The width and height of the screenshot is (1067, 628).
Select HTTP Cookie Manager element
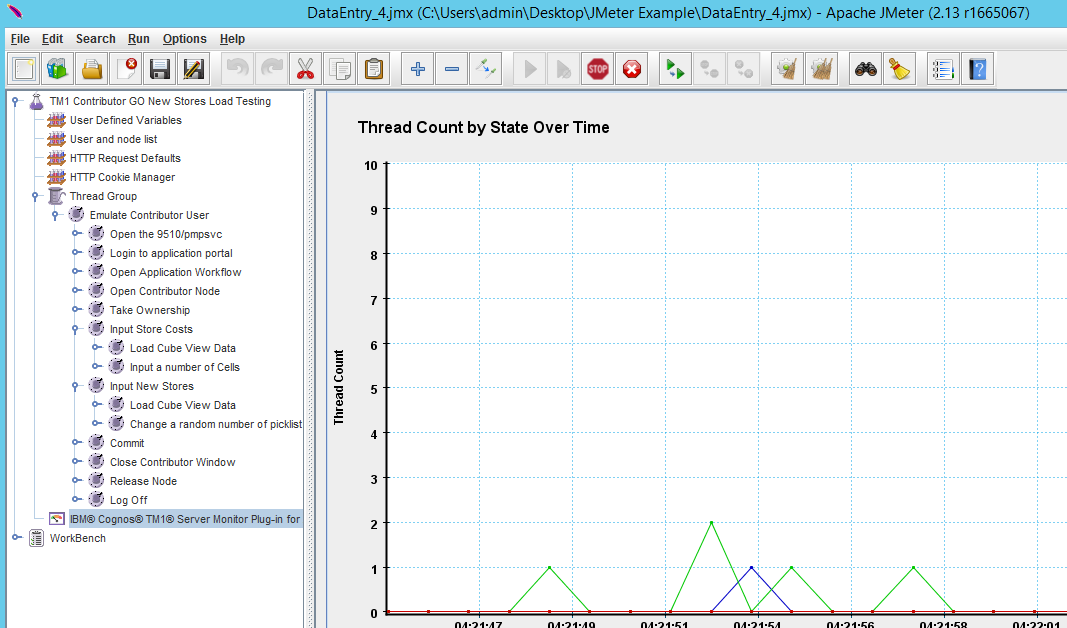point(122,178)
